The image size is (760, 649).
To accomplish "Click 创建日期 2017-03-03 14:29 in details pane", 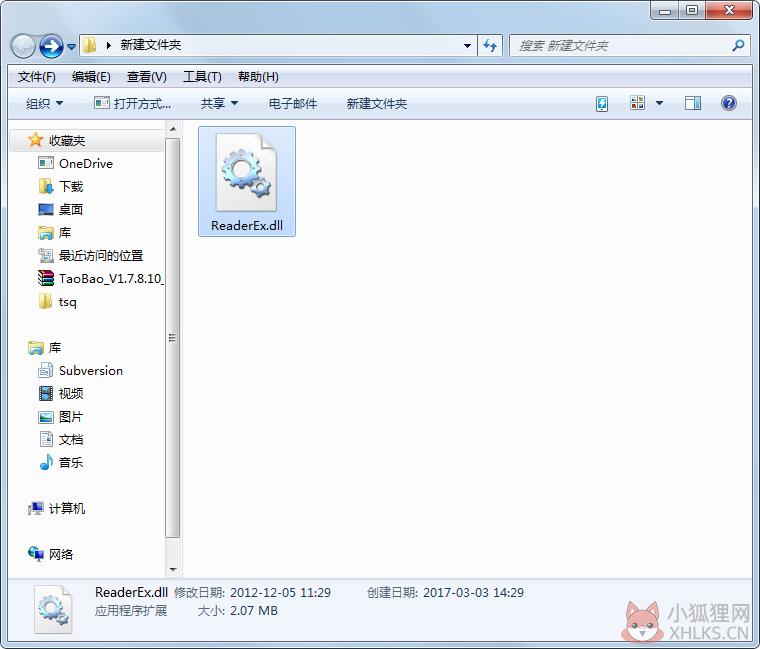I will (x=445, y=593).
